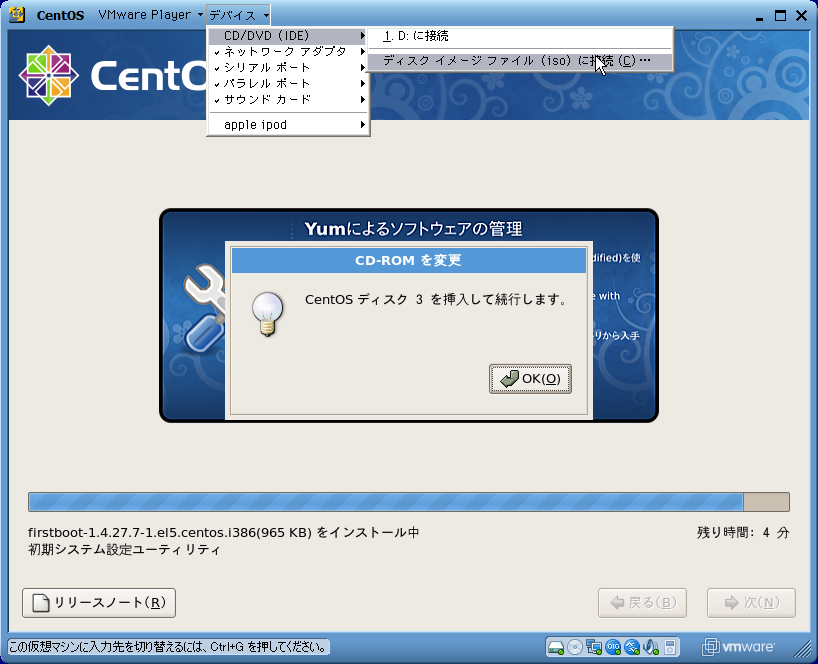The height and width of the screenshot is (664, 818).
Task: Click the 次(N) next button
Action: pos(751,603)
